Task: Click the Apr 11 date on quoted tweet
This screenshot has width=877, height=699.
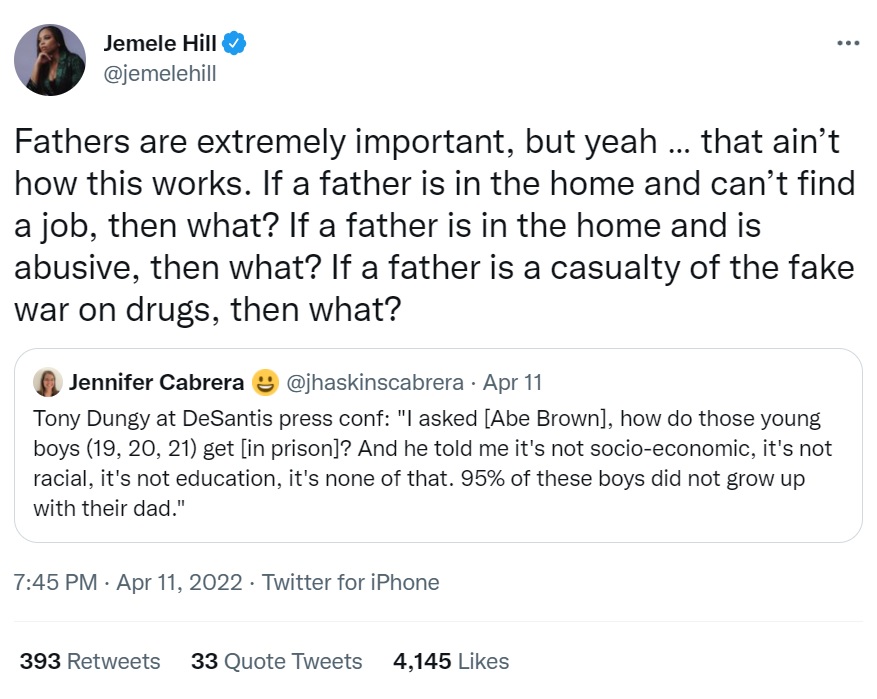Action: (512, 383)
